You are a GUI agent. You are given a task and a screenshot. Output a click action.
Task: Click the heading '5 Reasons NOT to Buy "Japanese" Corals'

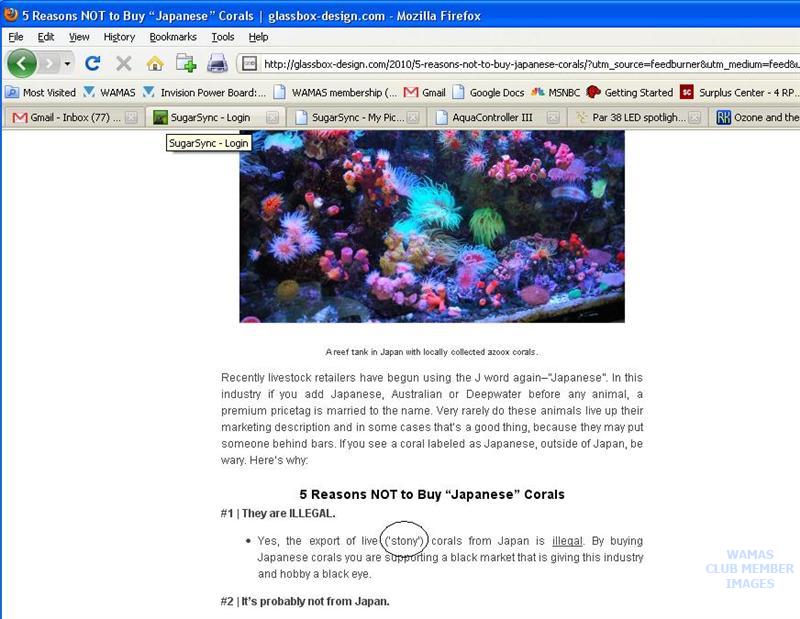432,494
